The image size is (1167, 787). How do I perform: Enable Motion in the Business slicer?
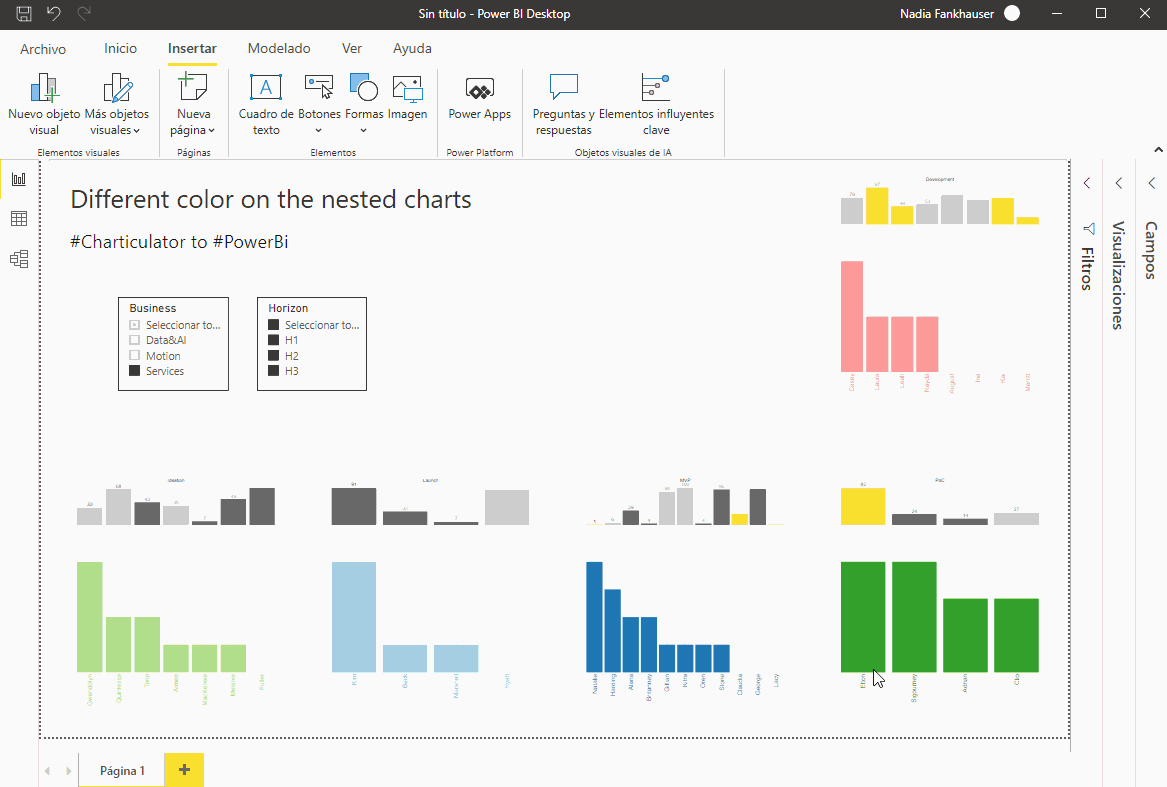(134, 355)
